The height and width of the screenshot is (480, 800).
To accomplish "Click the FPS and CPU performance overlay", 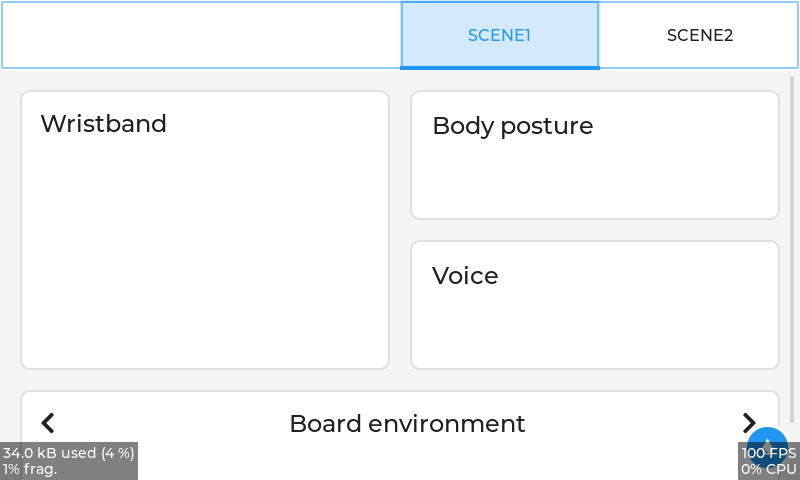I will click(x=768, y=460).
